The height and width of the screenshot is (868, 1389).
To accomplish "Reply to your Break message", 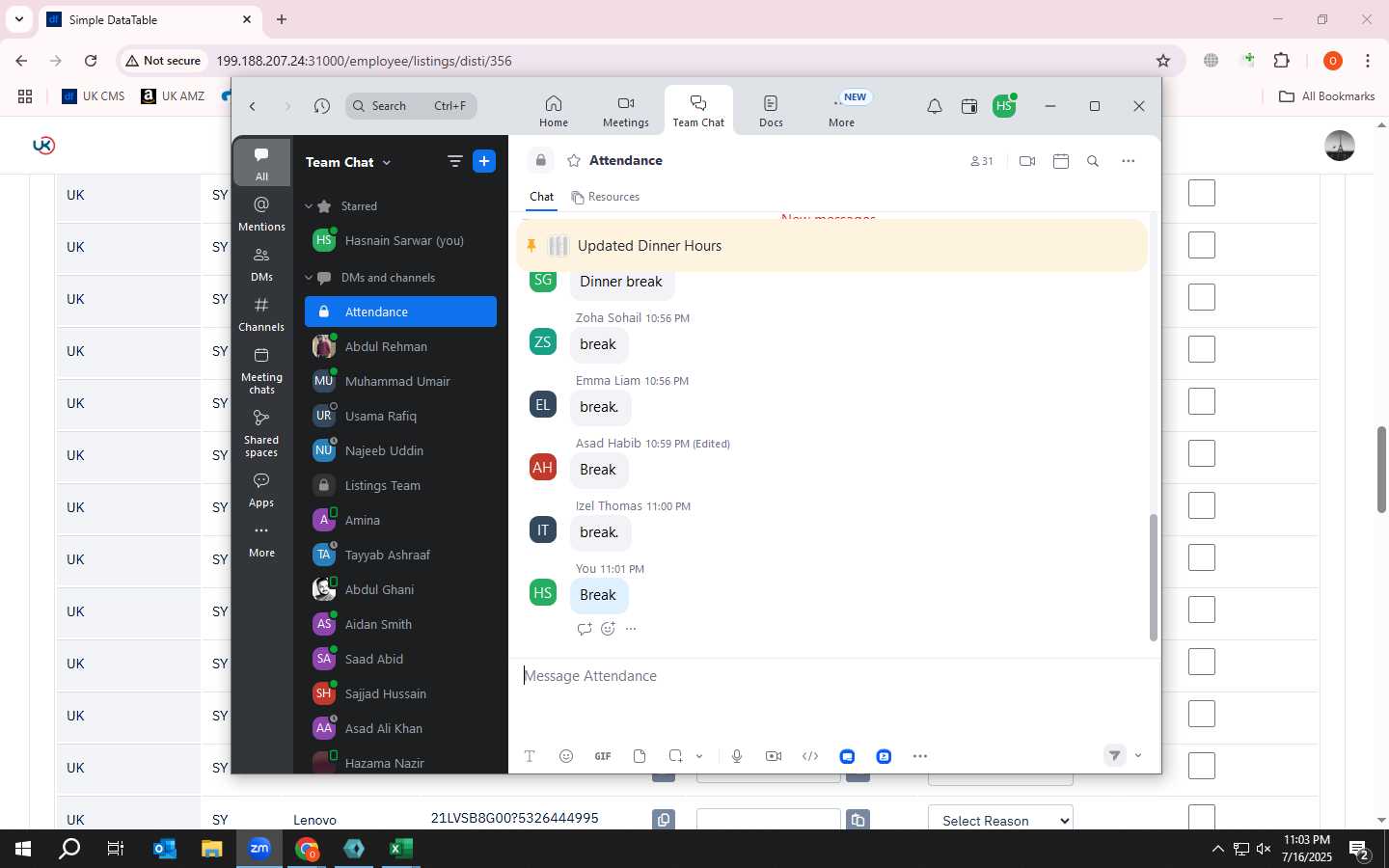I will click(x=584, y=629).
